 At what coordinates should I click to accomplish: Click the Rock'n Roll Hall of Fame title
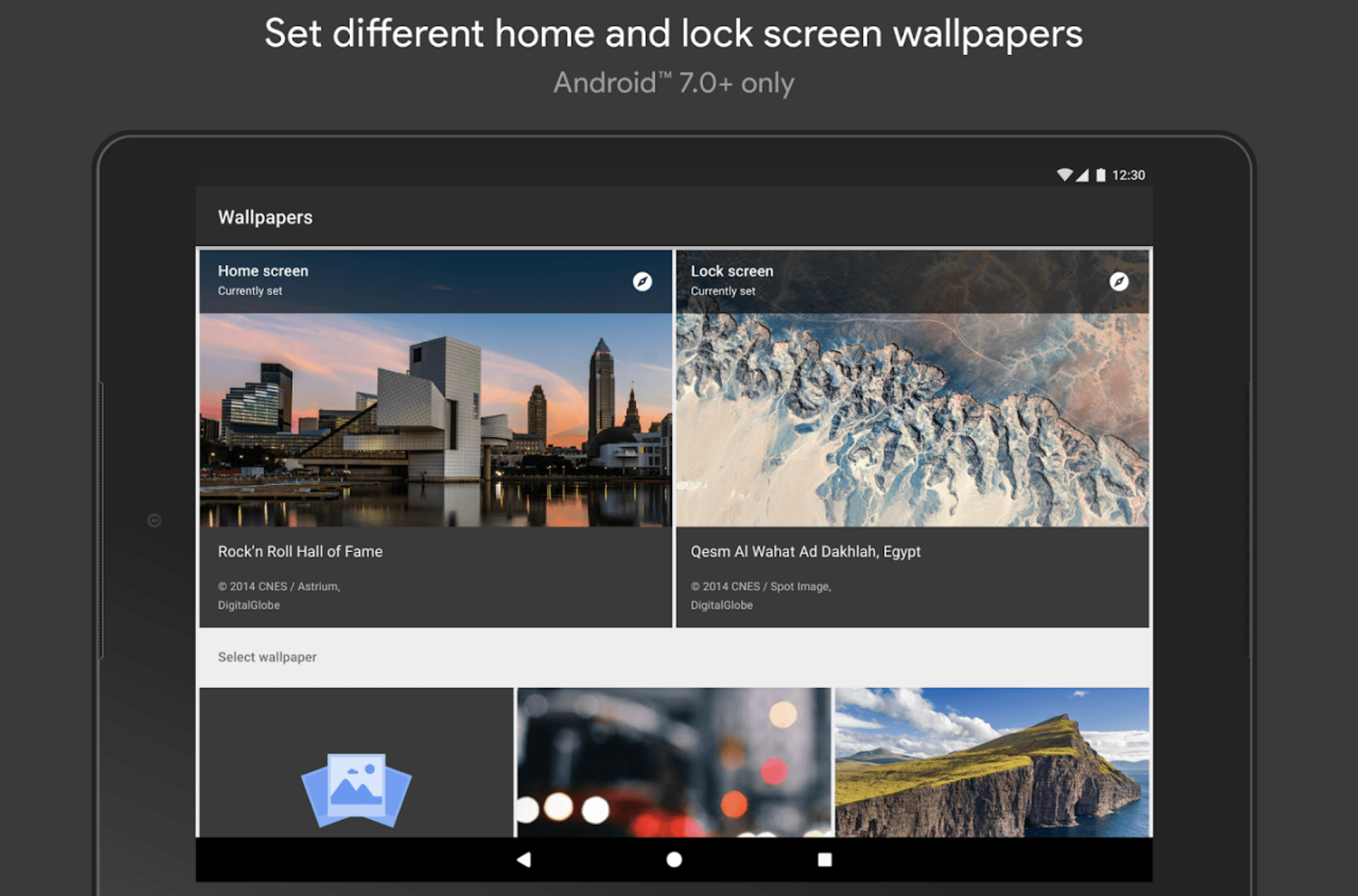pos(300,552)
